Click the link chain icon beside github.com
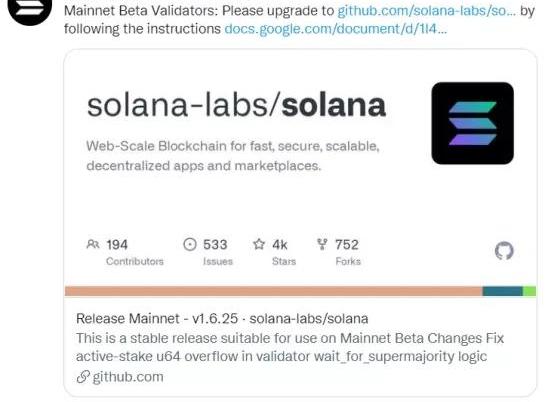 pos(83,377)
